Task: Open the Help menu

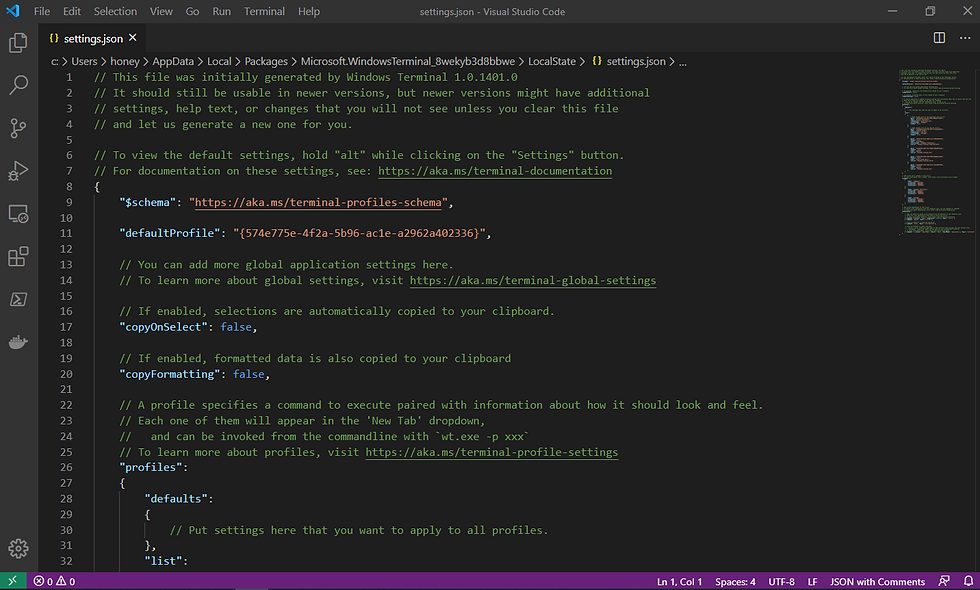Action: (x=309, y=11)
